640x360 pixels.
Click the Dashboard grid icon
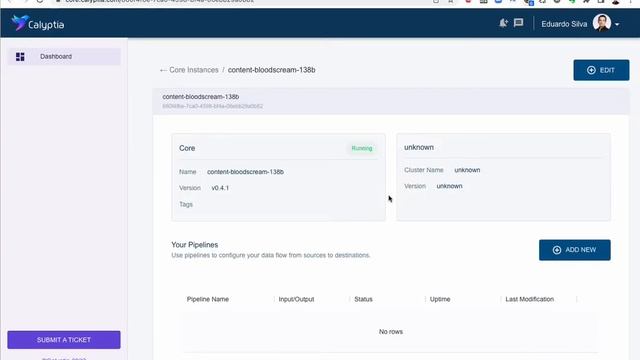[x=20, y=56]
